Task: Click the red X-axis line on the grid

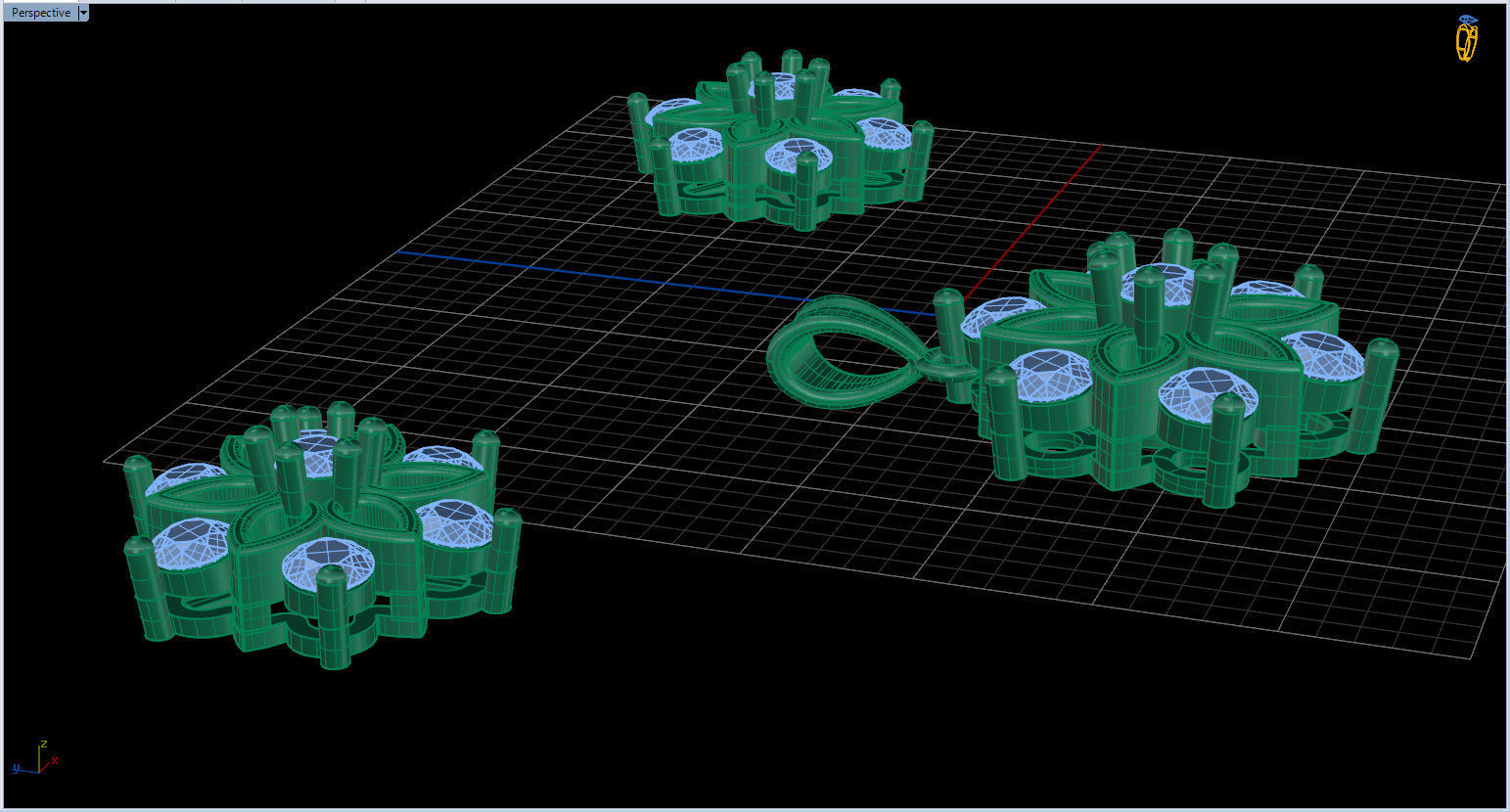Action: pyautogui.click(x=1033, y=222)
